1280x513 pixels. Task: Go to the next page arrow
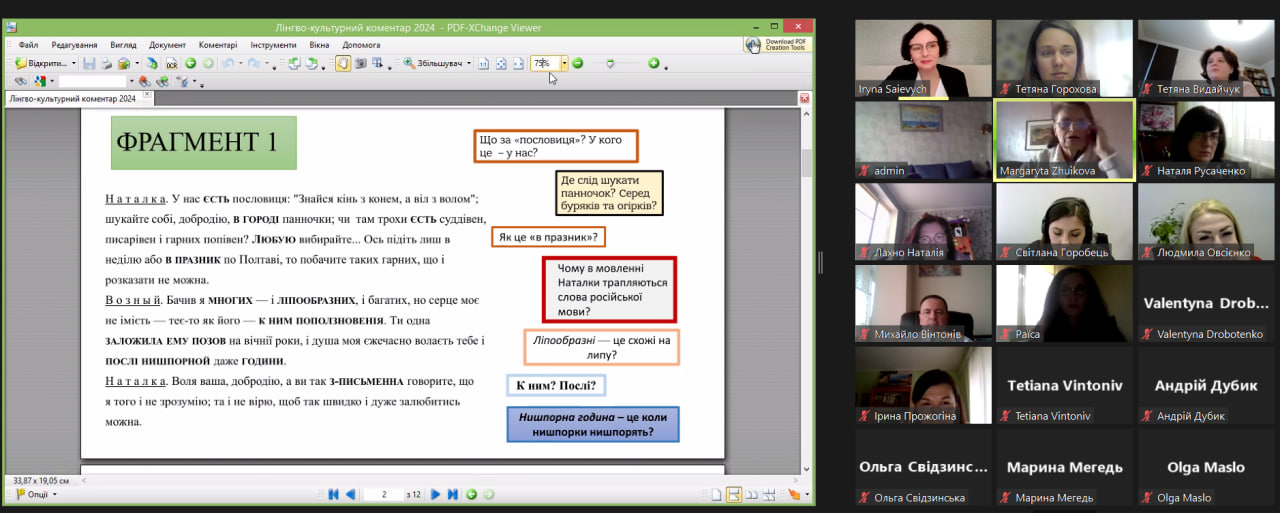(x=435, y=494)
